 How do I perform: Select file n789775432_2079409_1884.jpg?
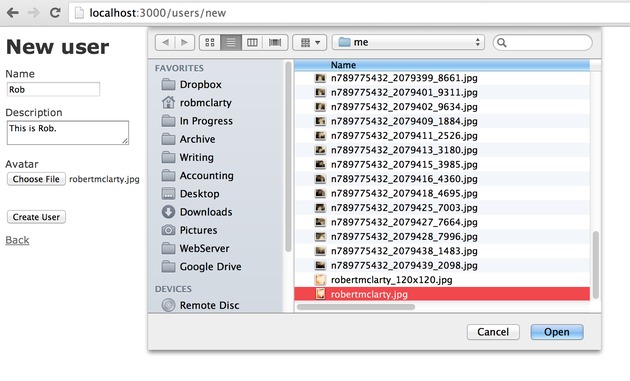tap(442, 121)
